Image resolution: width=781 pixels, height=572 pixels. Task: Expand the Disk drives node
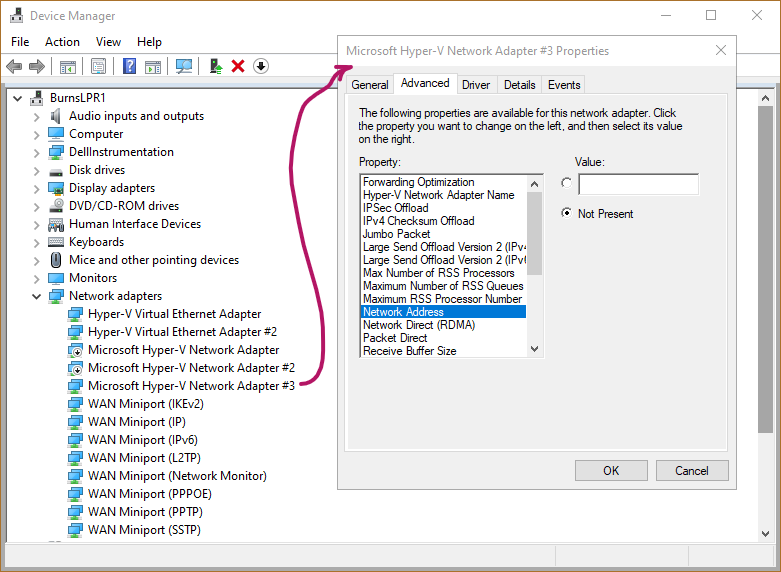[x=36, y=171]
